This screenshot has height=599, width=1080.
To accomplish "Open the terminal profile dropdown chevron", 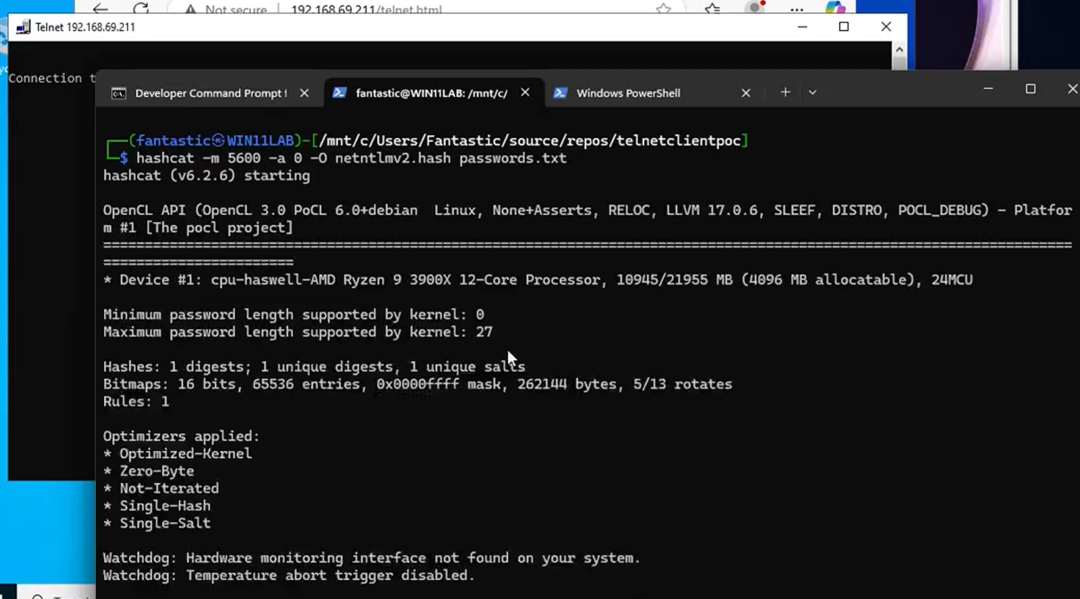I will [x=812, y=92].
